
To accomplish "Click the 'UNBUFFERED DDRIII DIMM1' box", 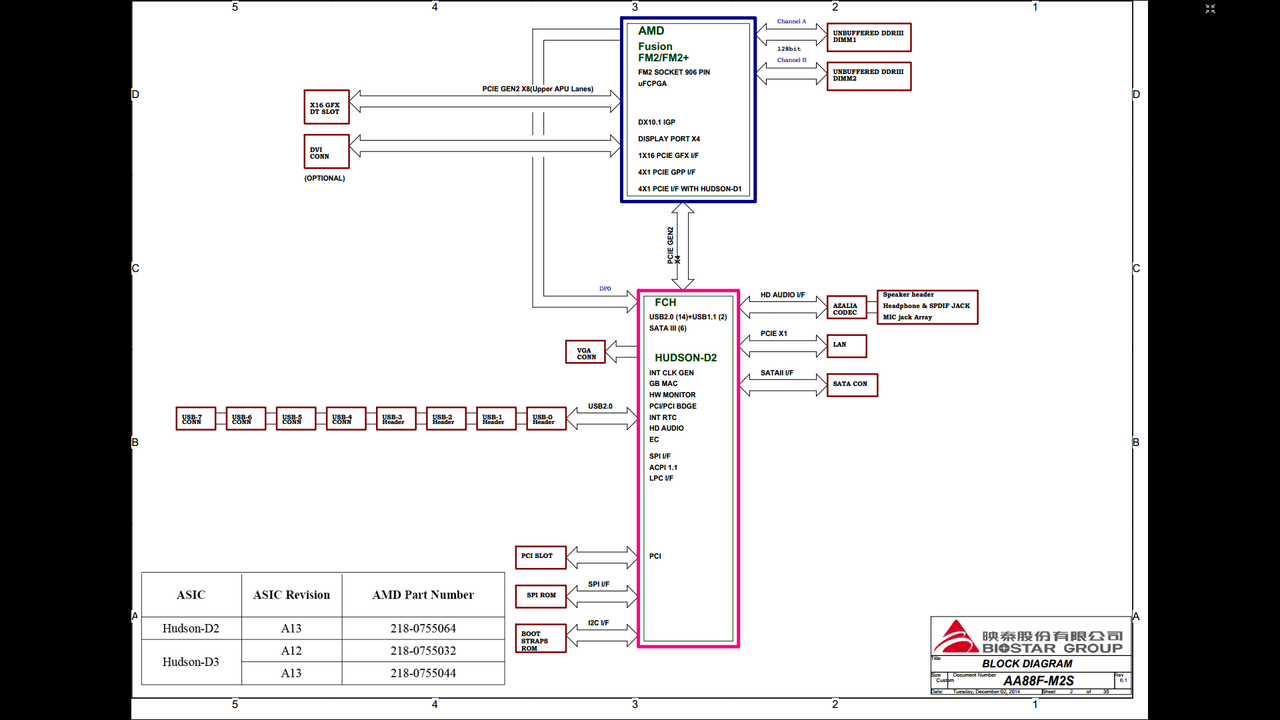I will pos(868,37).
